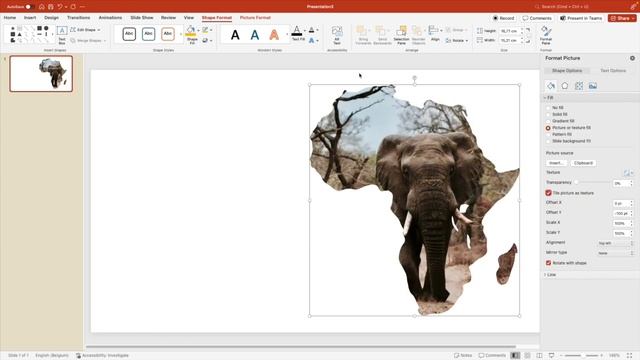Click the Insert... picture source button
640x360 pixels.
(556, 163)
